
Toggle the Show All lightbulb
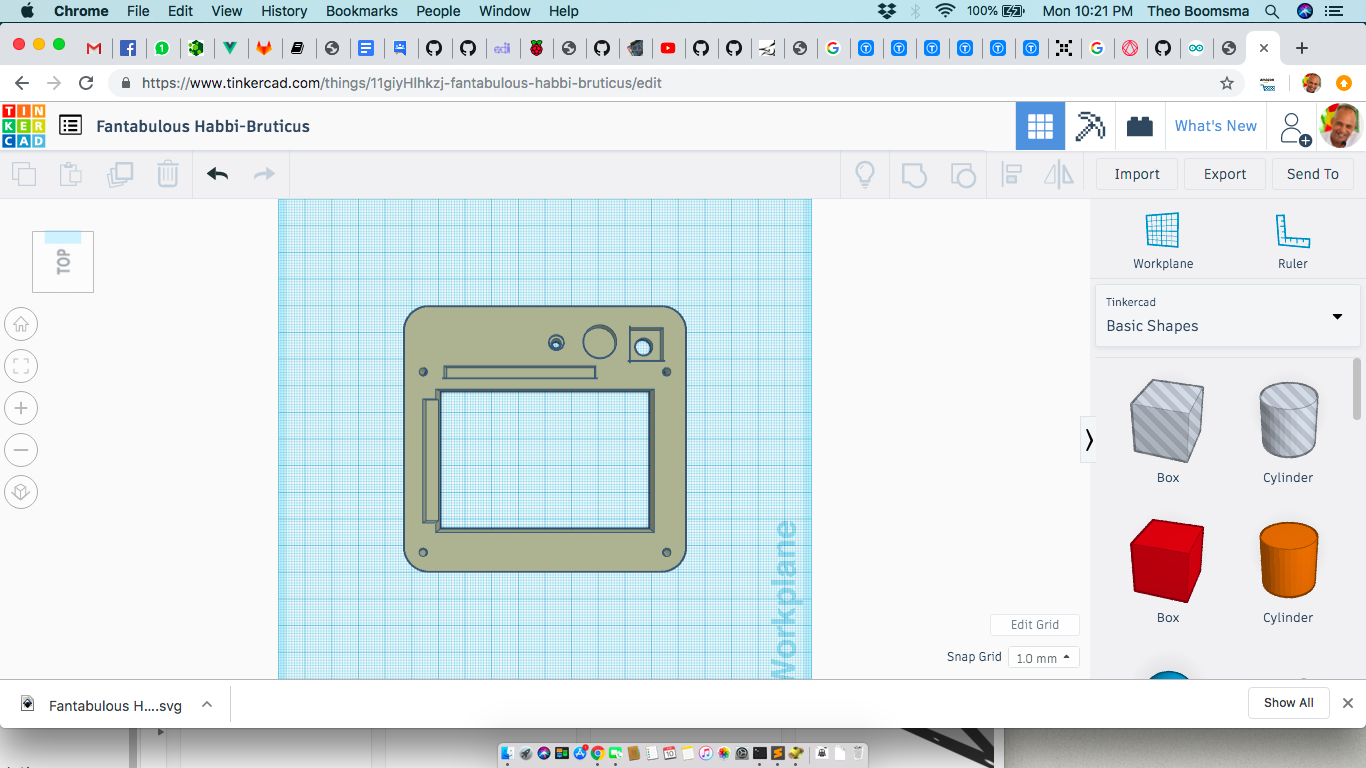tap(865, 175)
